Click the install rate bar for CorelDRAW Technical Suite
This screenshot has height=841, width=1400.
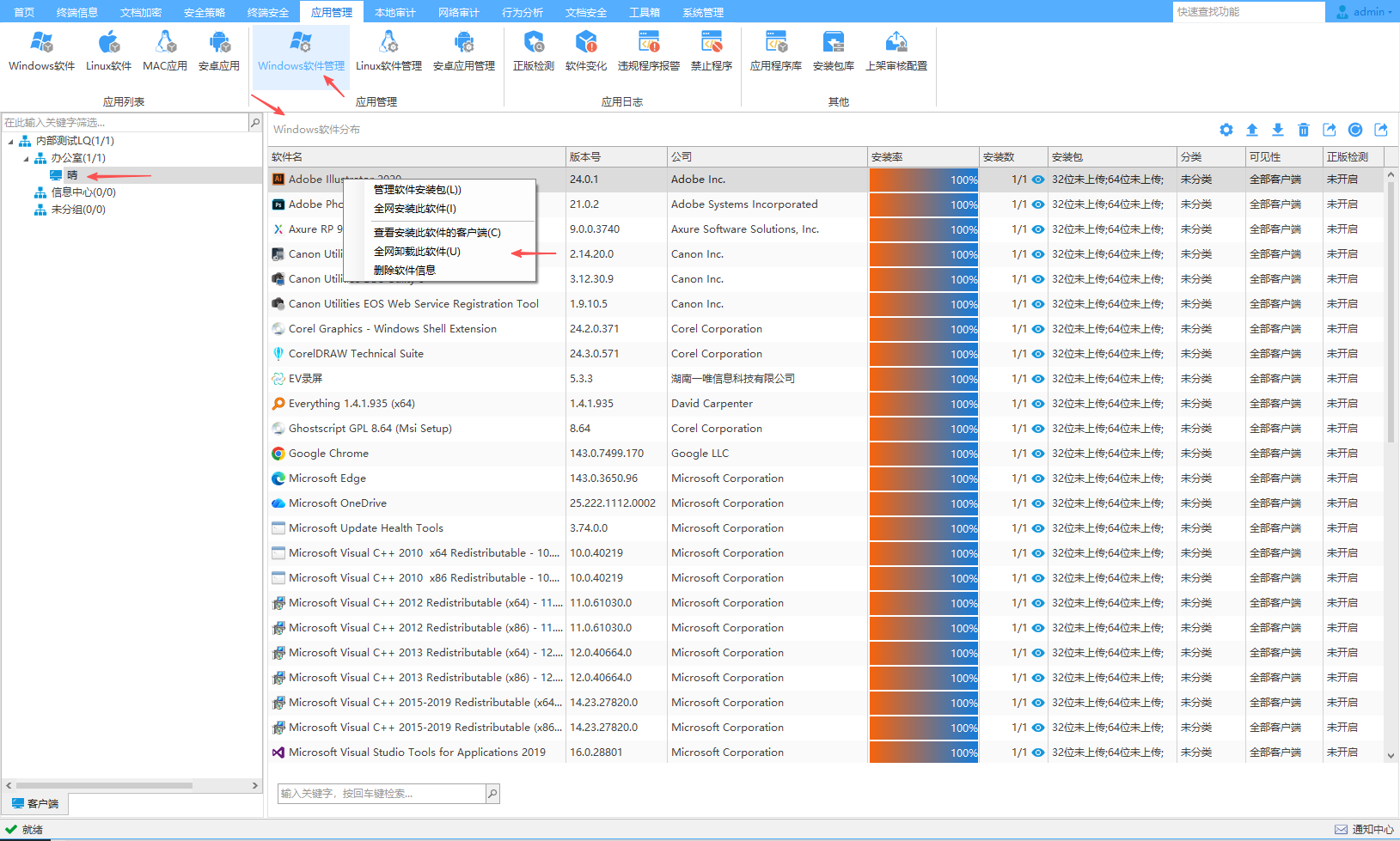(x=923, y=354)
